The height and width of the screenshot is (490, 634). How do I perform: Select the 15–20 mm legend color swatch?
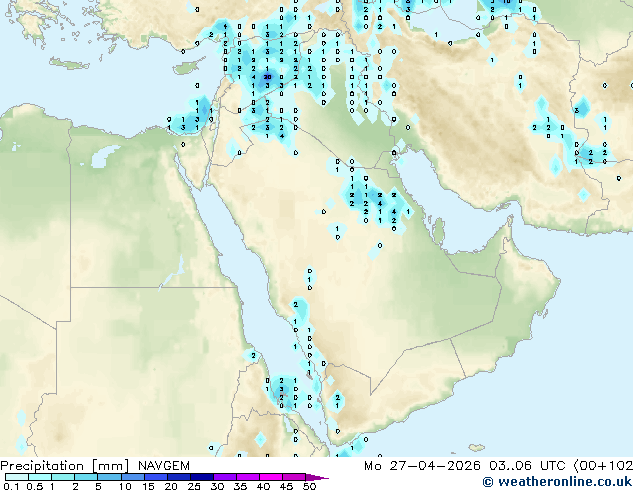pyautogui.click(x=156, y=477)
